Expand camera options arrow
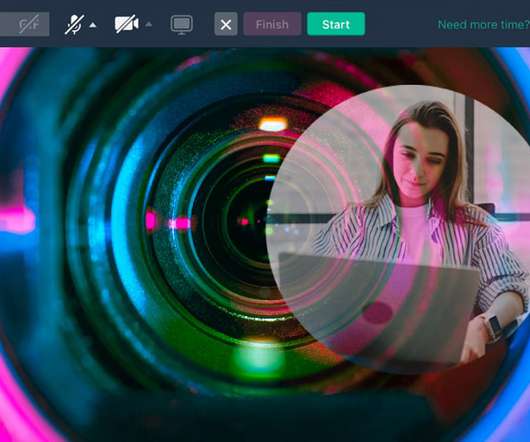 click(x=148, y=24)
